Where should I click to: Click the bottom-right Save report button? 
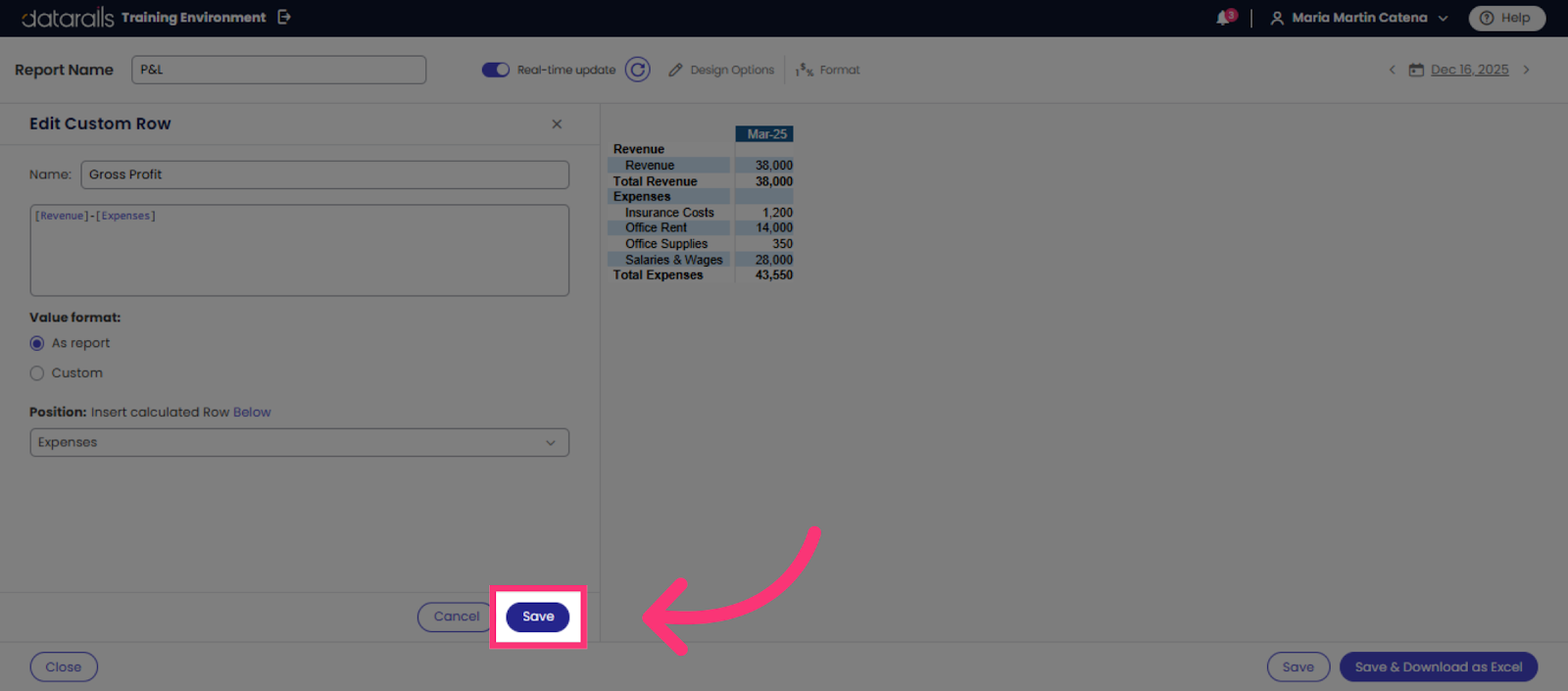pos(1298,667)
